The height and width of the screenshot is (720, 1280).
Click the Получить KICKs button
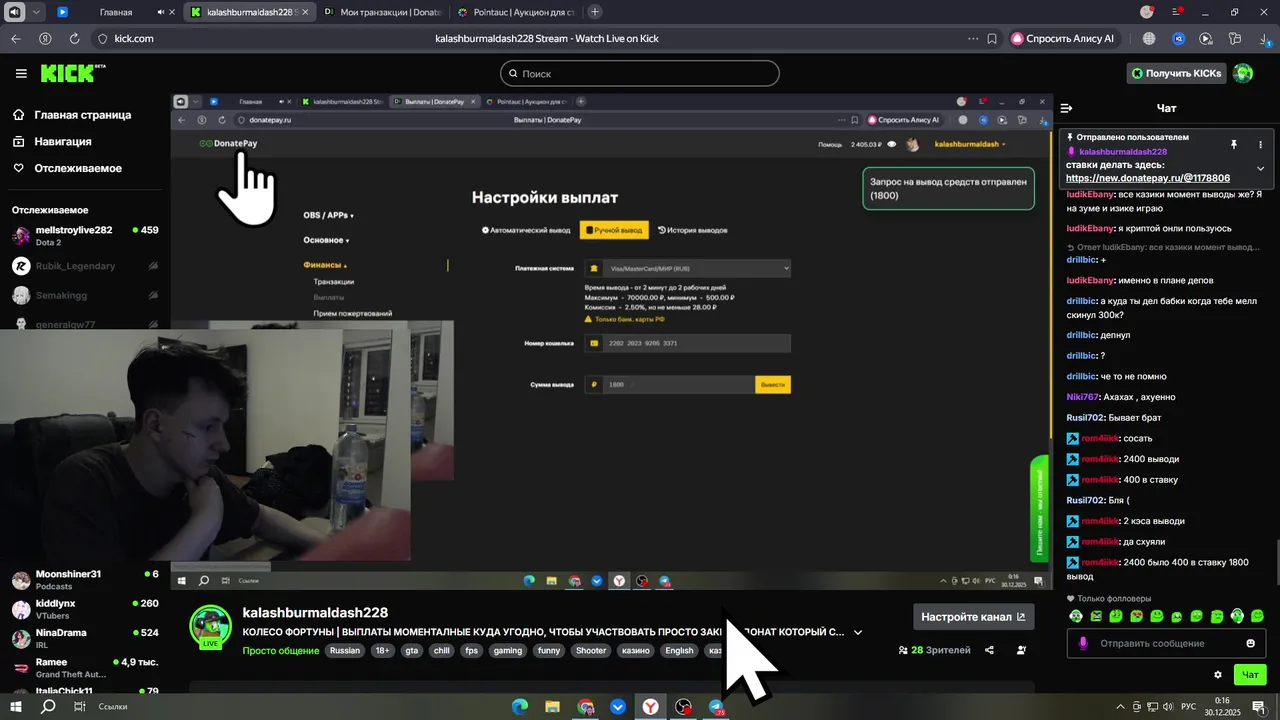(1176, 73)
